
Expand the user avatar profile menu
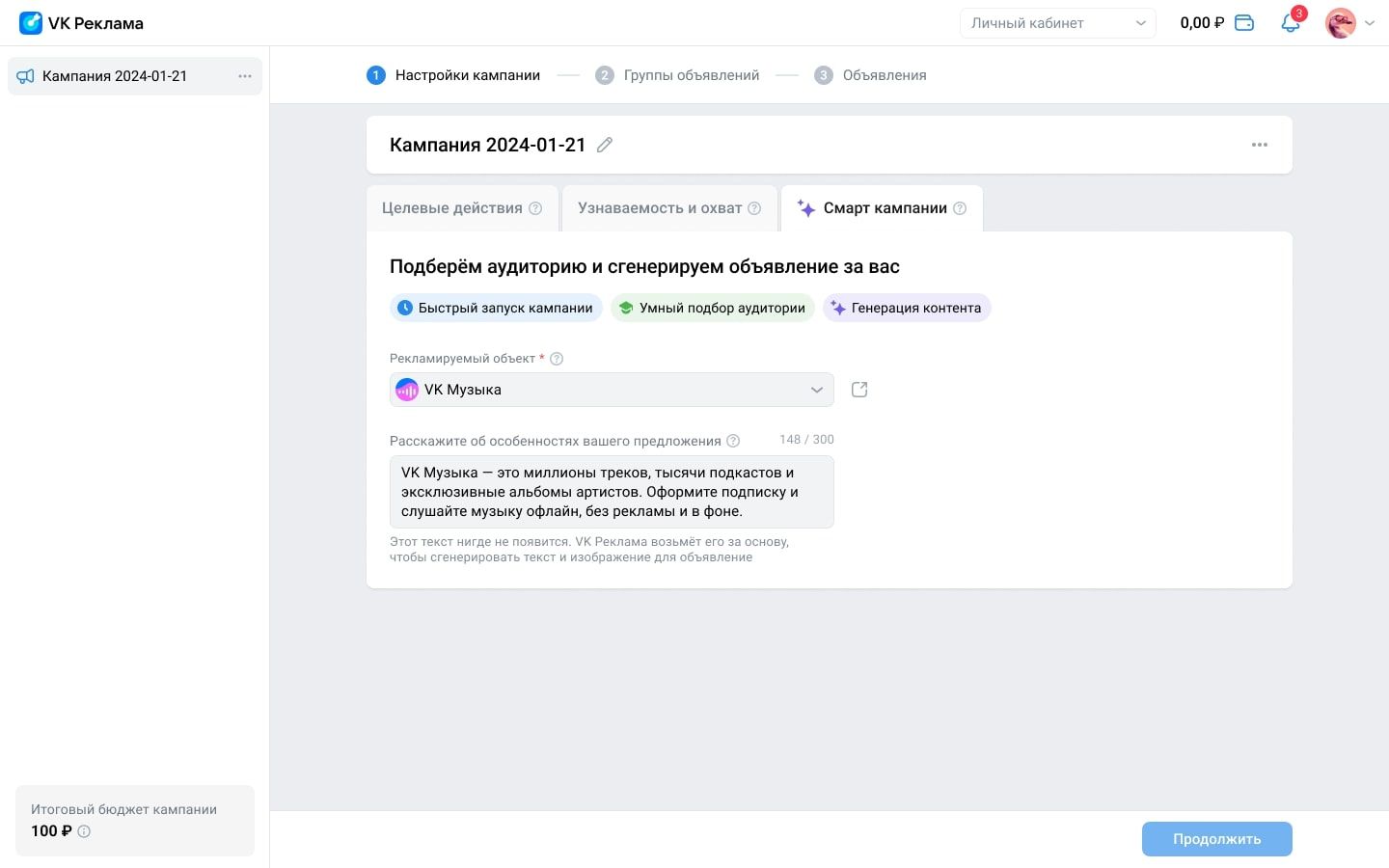[x=1349, y=23]
